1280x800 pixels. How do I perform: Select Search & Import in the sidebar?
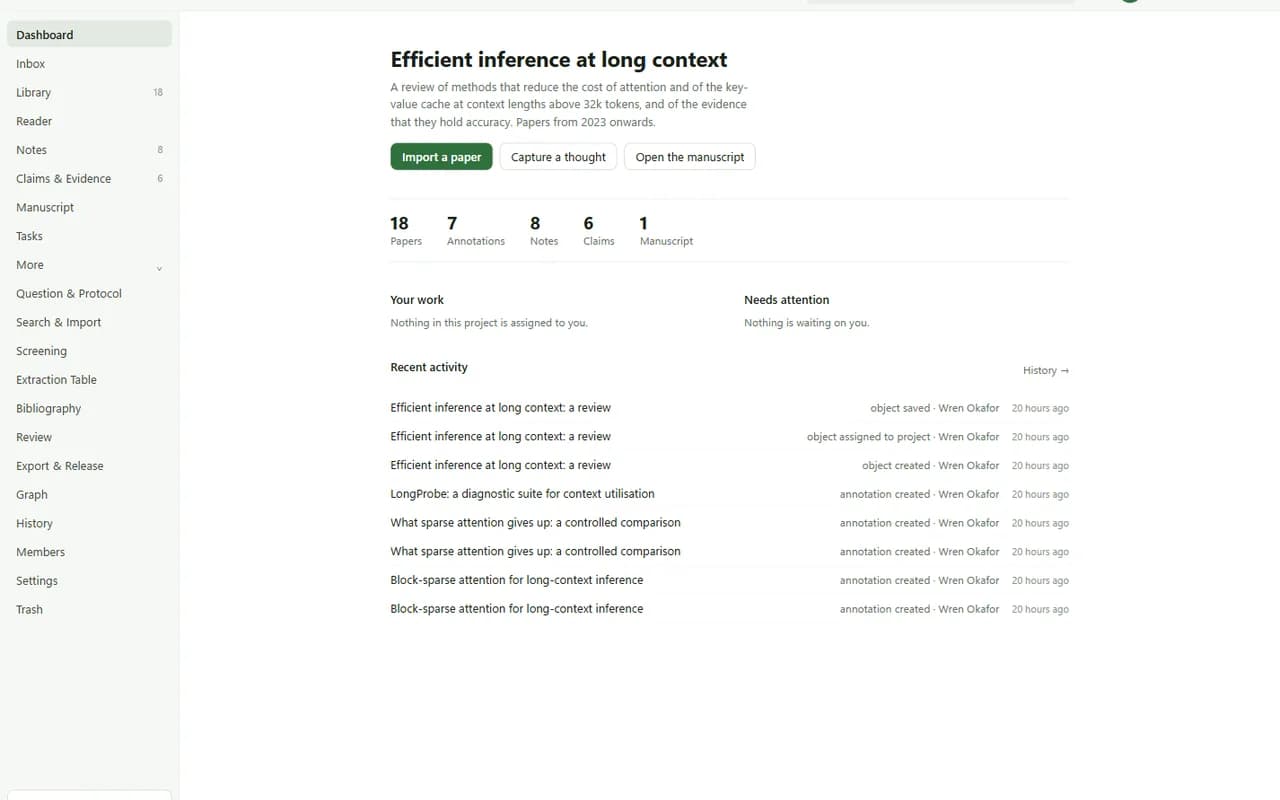pyautogui.click(x=89, y=323)
